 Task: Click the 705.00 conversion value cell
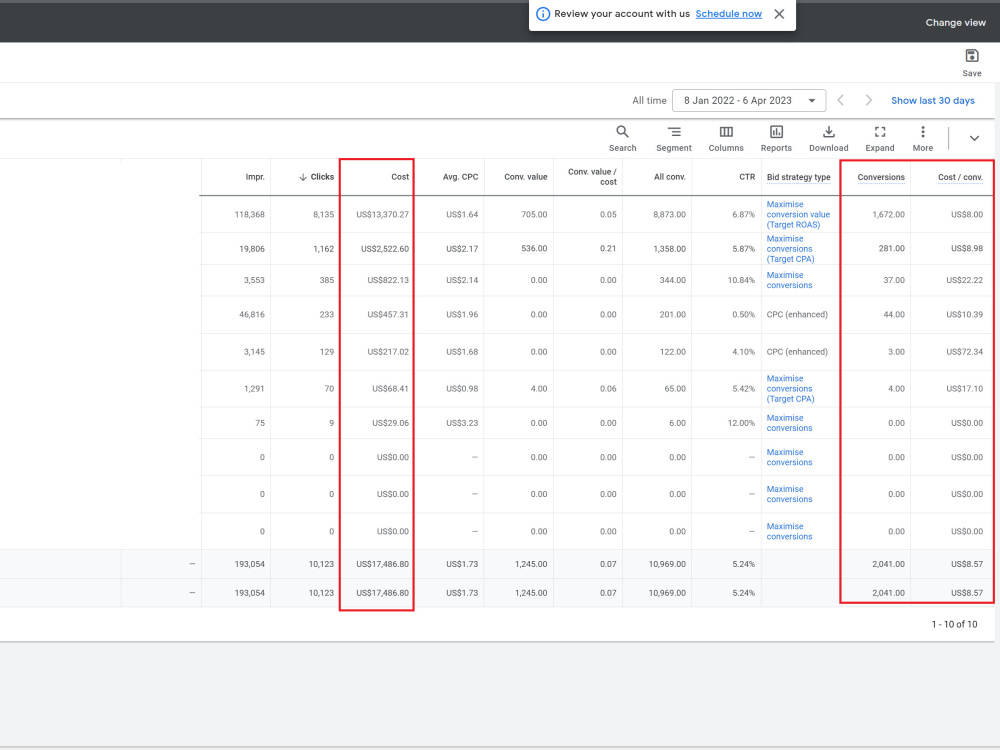[534, 214]
